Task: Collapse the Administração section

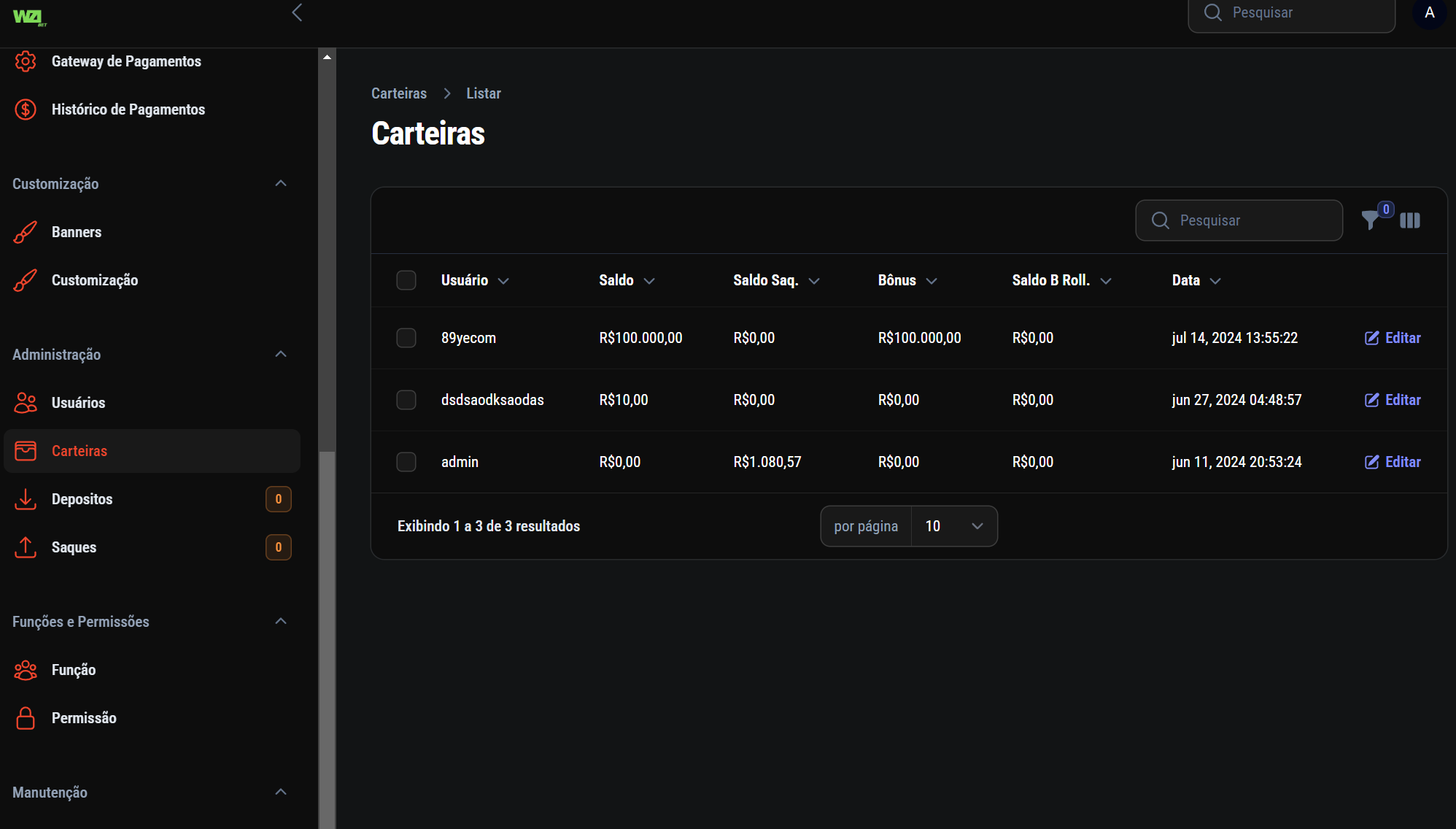Action: [x=281, y=355]
